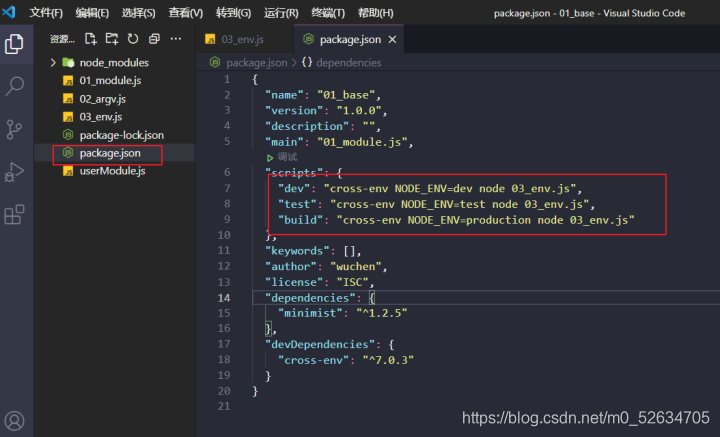
Task: Click the "keywords": [] line
Action: click(x=313, y=251)
